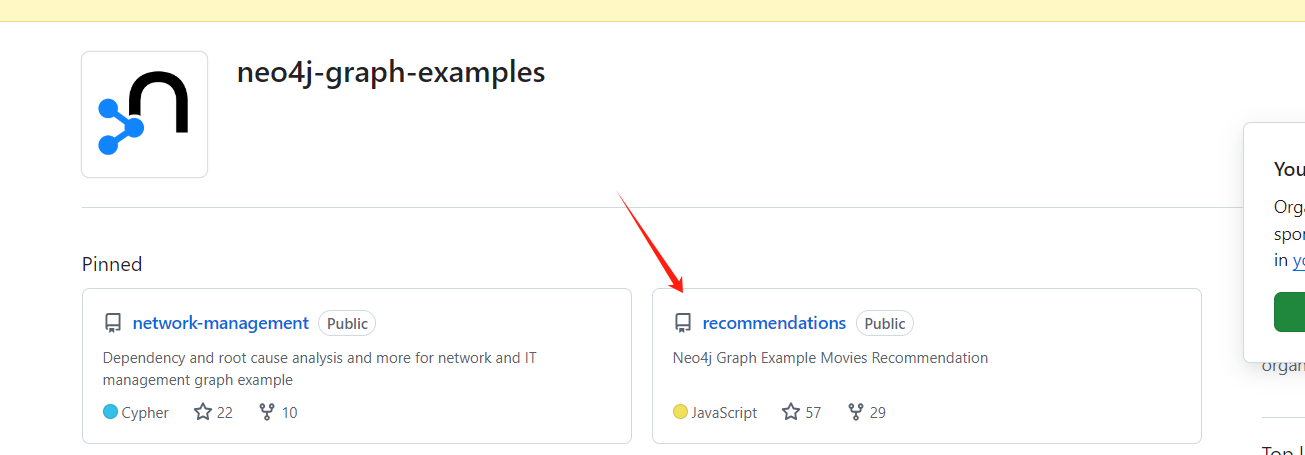Screen dimensions: 1305x455
Task: Click the Movies Recommendation description text
Action: [x=830, y=358]
